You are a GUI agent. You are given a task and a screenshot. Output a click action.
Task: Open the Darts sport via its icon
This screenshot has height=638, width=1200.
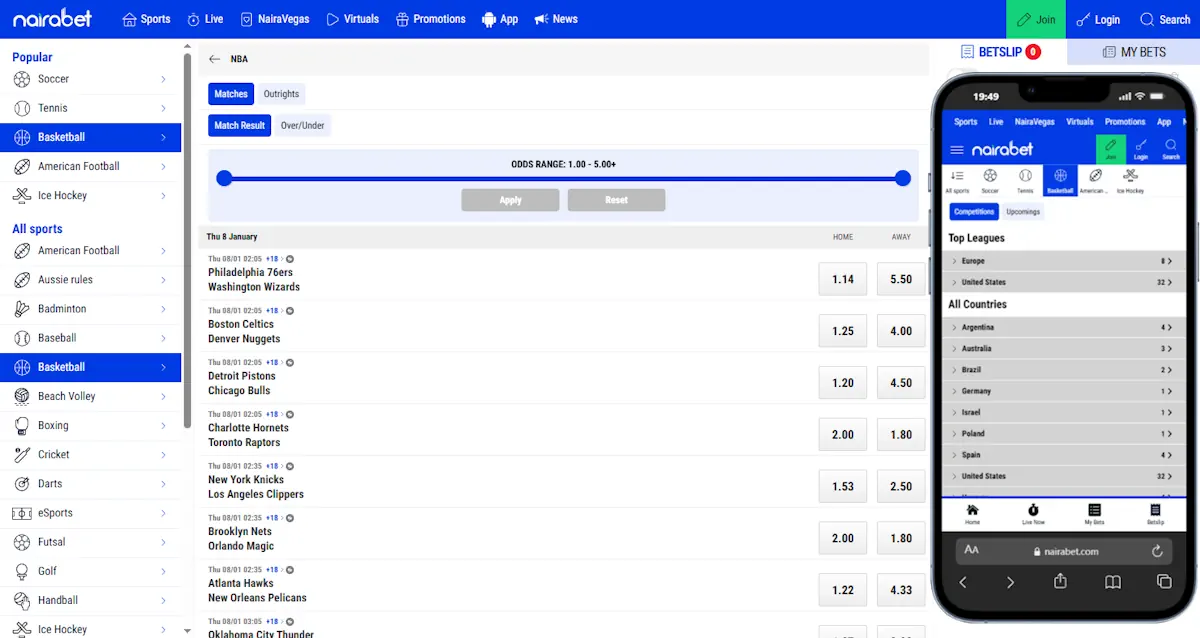22,483
